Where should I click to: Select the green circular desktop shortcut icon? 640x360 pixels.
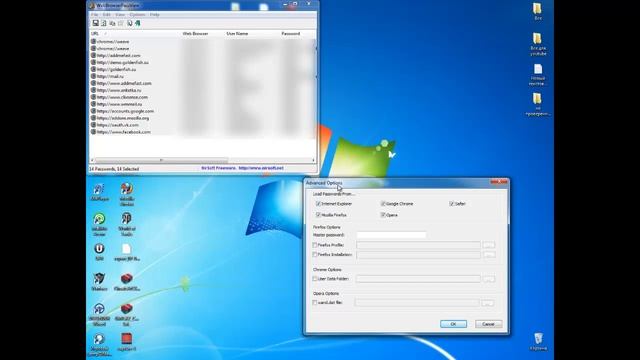(99, 224)
